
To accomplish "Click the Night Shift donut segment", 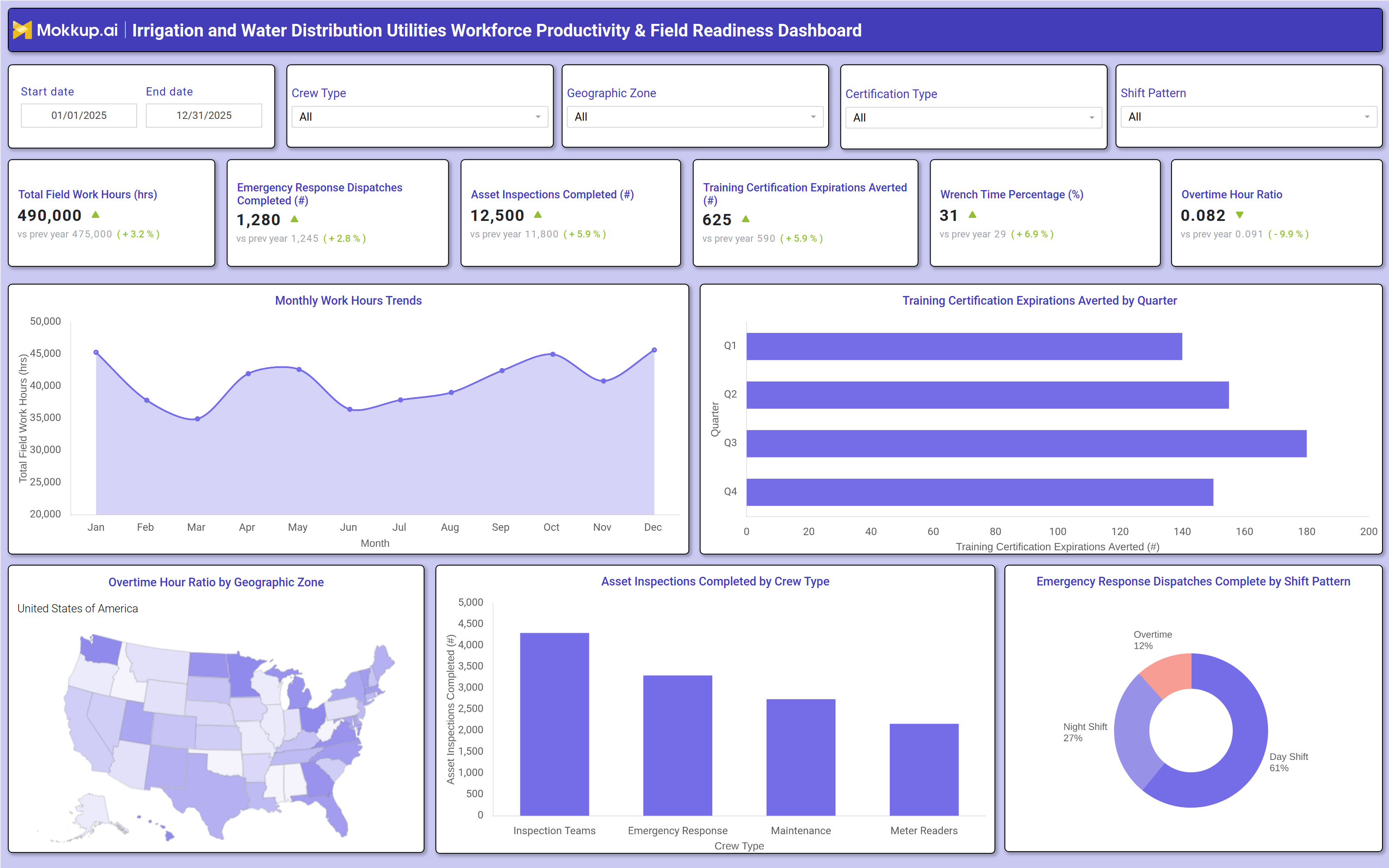I will point(1134,737).
